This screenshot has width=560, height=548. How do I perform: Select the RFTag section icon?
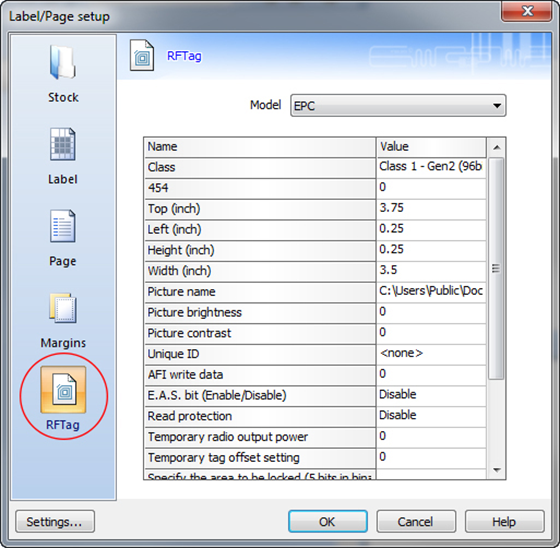tap(63, 389)
